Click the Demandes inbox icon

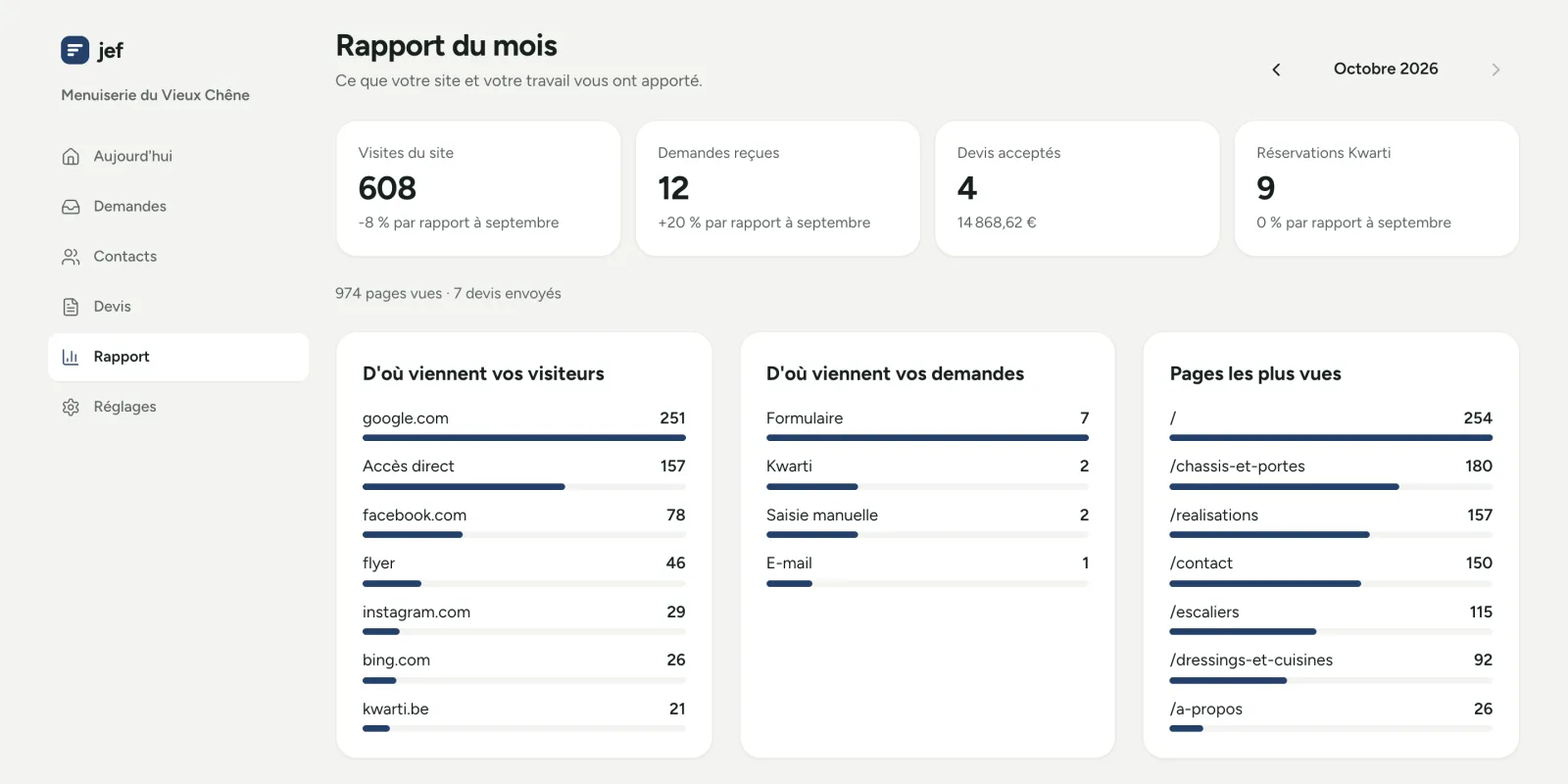coord(71,207)
